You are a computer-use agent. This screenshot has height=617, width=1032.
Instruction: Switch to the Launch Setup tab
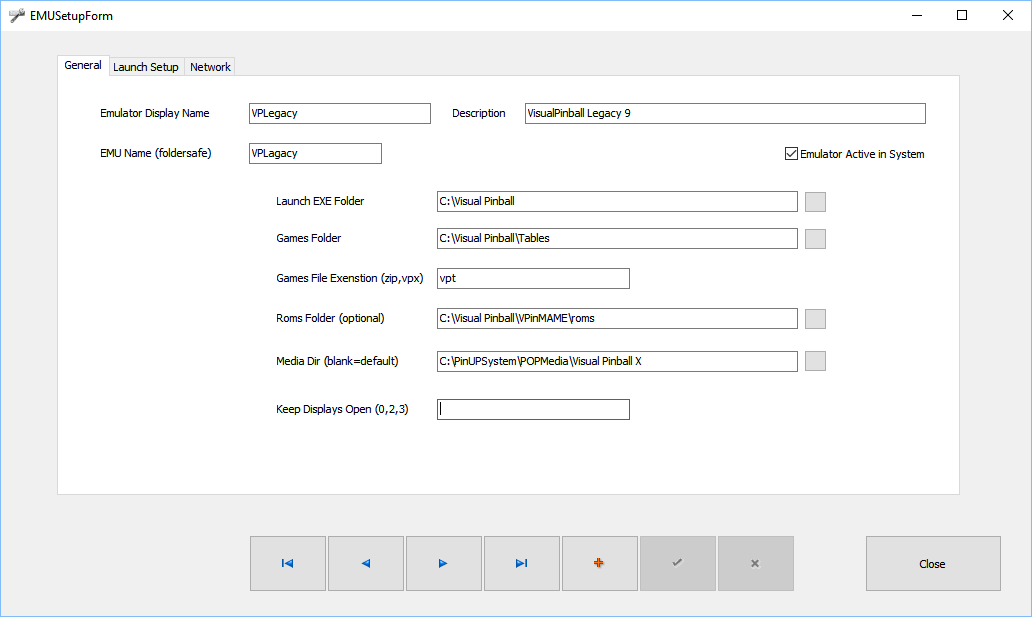pos(146,67)
